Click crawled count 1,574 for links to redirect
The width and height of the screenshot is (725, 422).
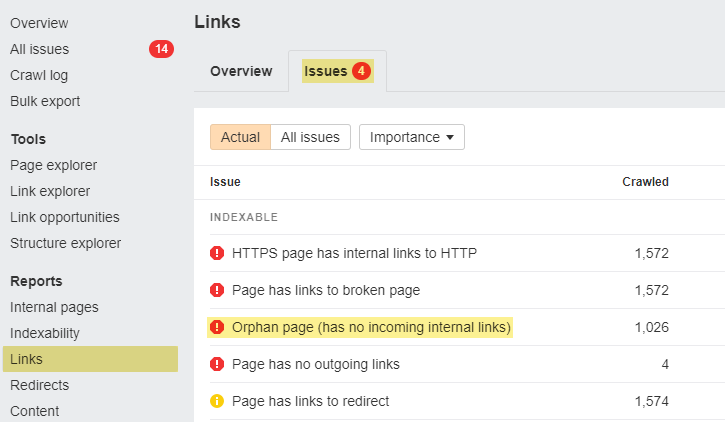coord(651,401)
